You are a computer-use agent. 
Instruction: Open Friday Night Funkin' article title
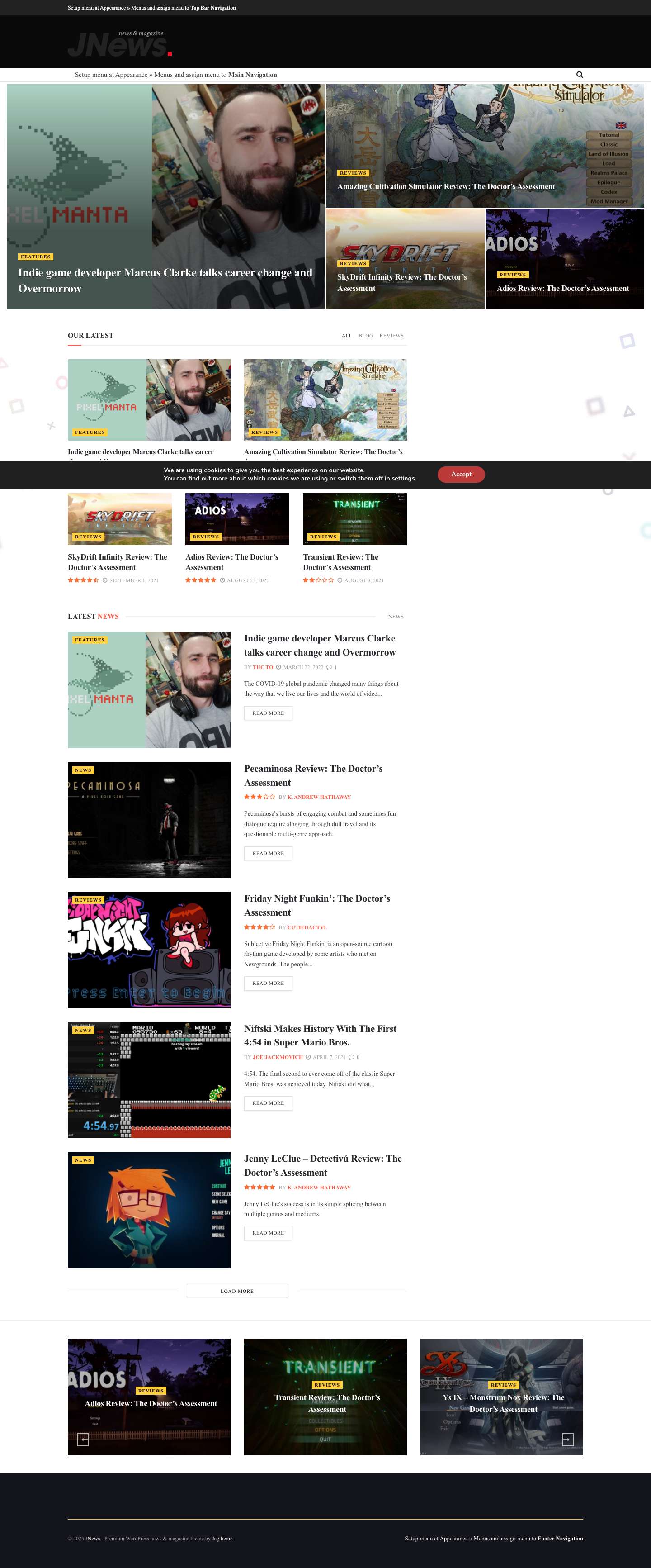[x=317, y=905]
